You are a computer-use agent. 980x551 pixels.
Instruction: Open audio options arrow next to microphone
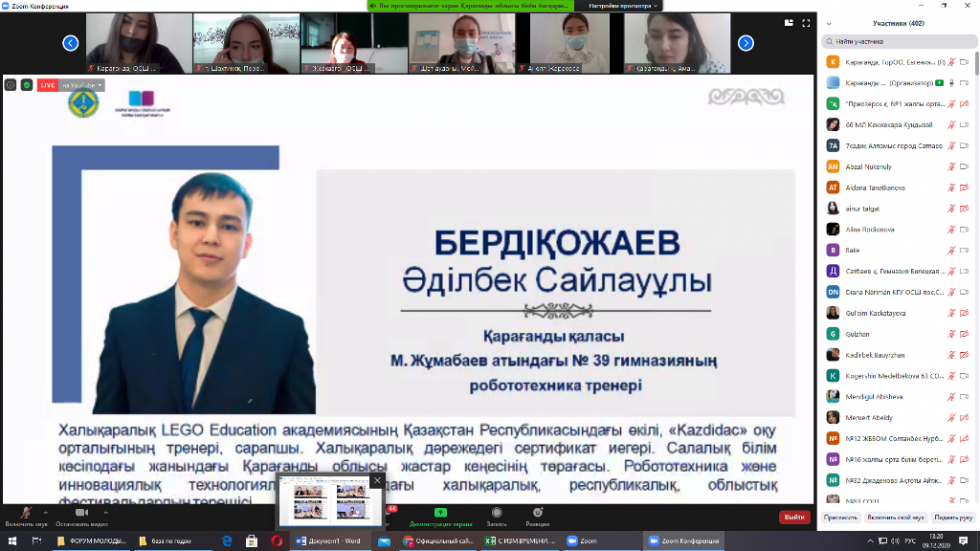pyautogui.click(x=45, y=512)
